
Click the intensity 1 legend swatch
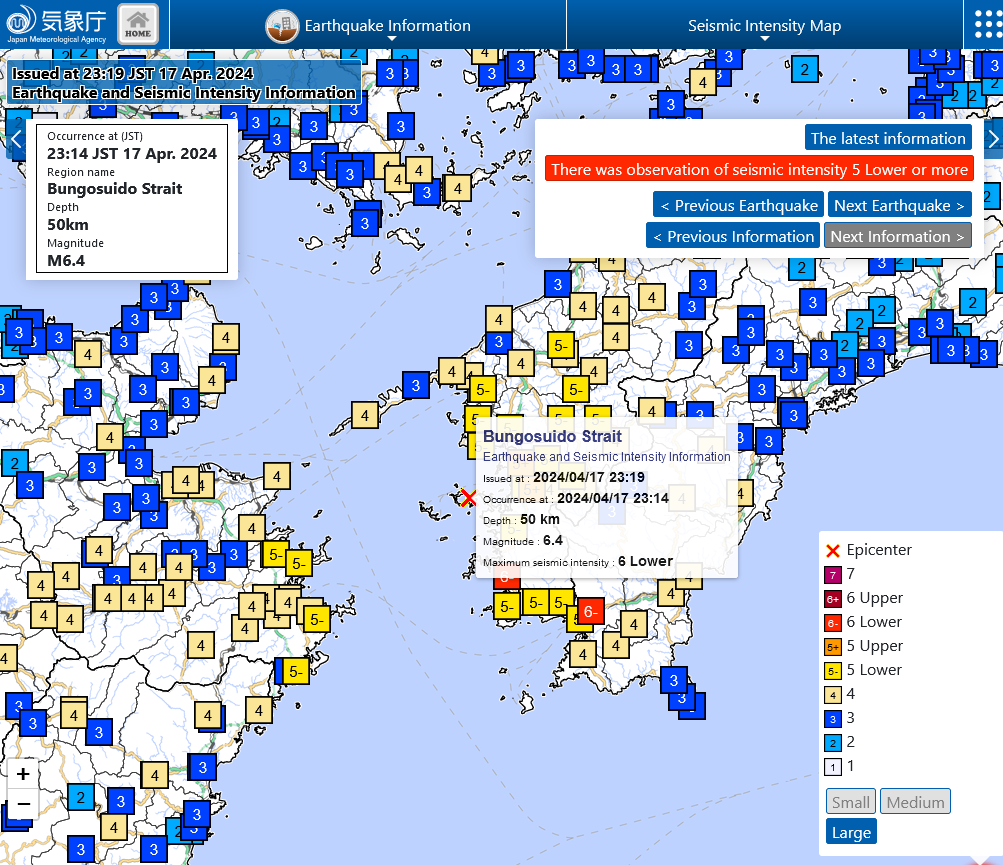[x=832, y=766]
